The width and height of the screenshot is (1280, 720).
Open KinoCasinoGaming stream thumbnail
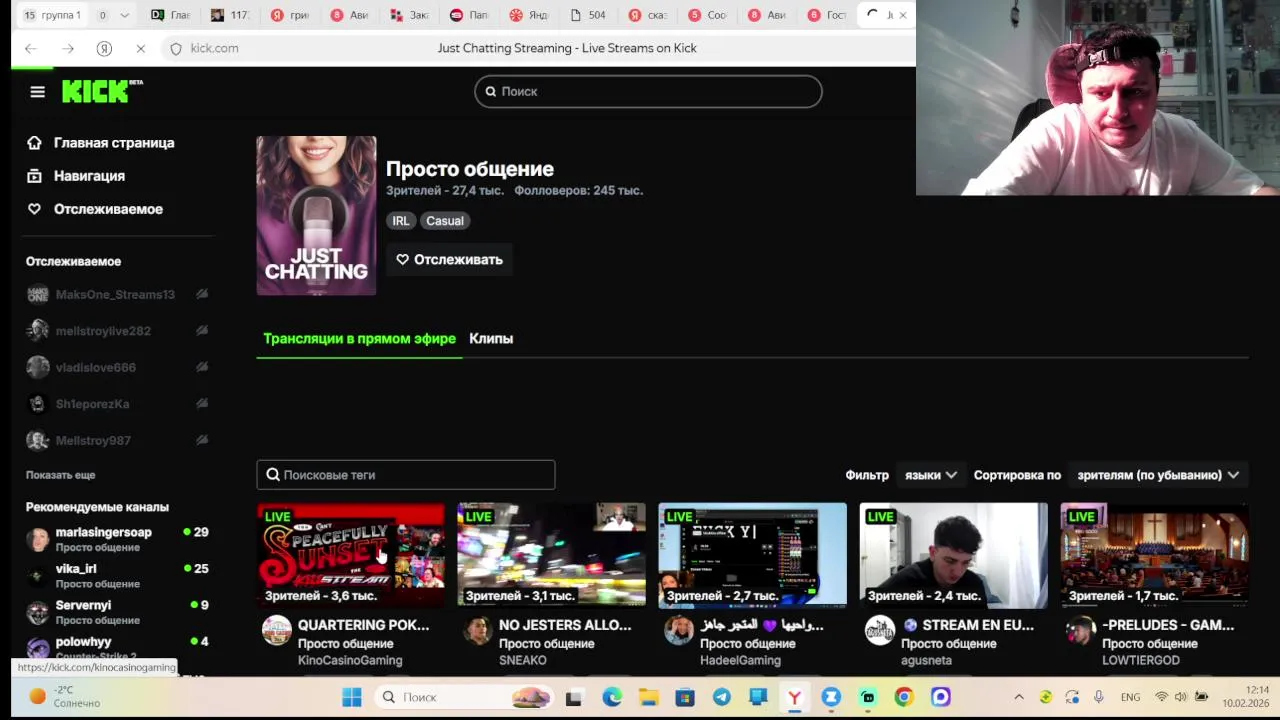pos(351,555)
